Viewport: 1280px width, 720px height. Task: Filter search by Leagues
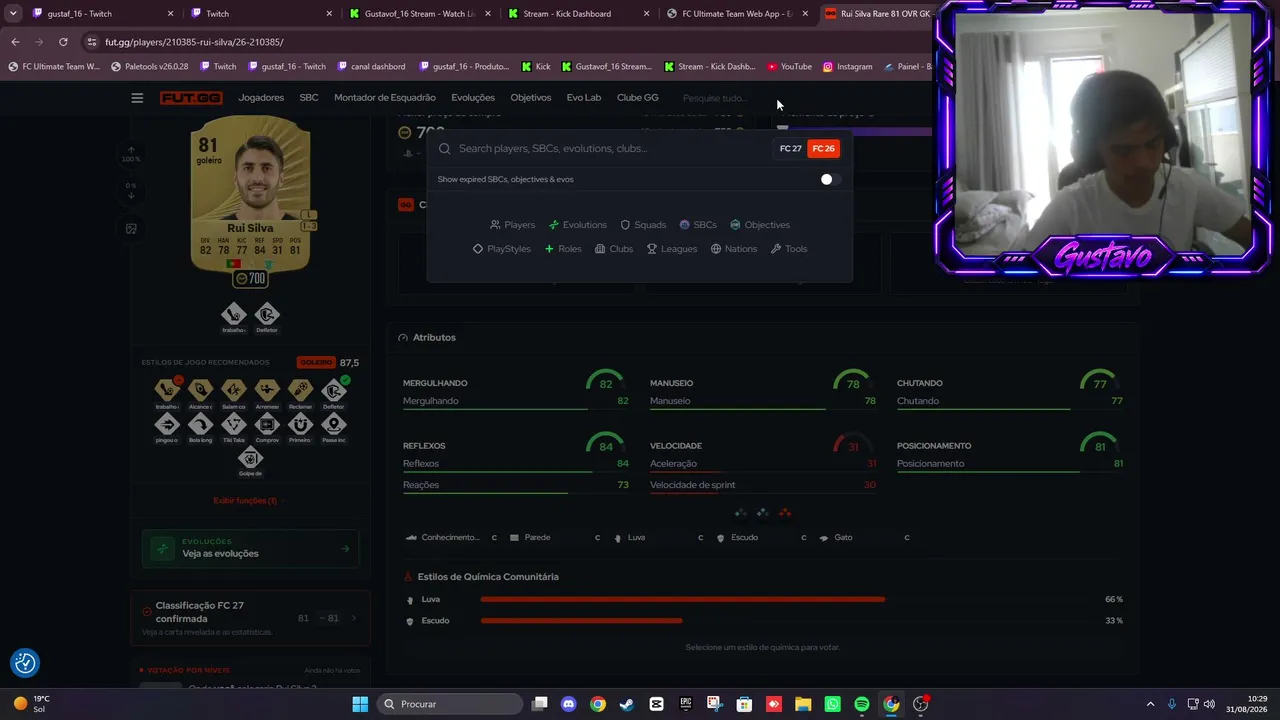pyautogui.click(x=672, y=249)
